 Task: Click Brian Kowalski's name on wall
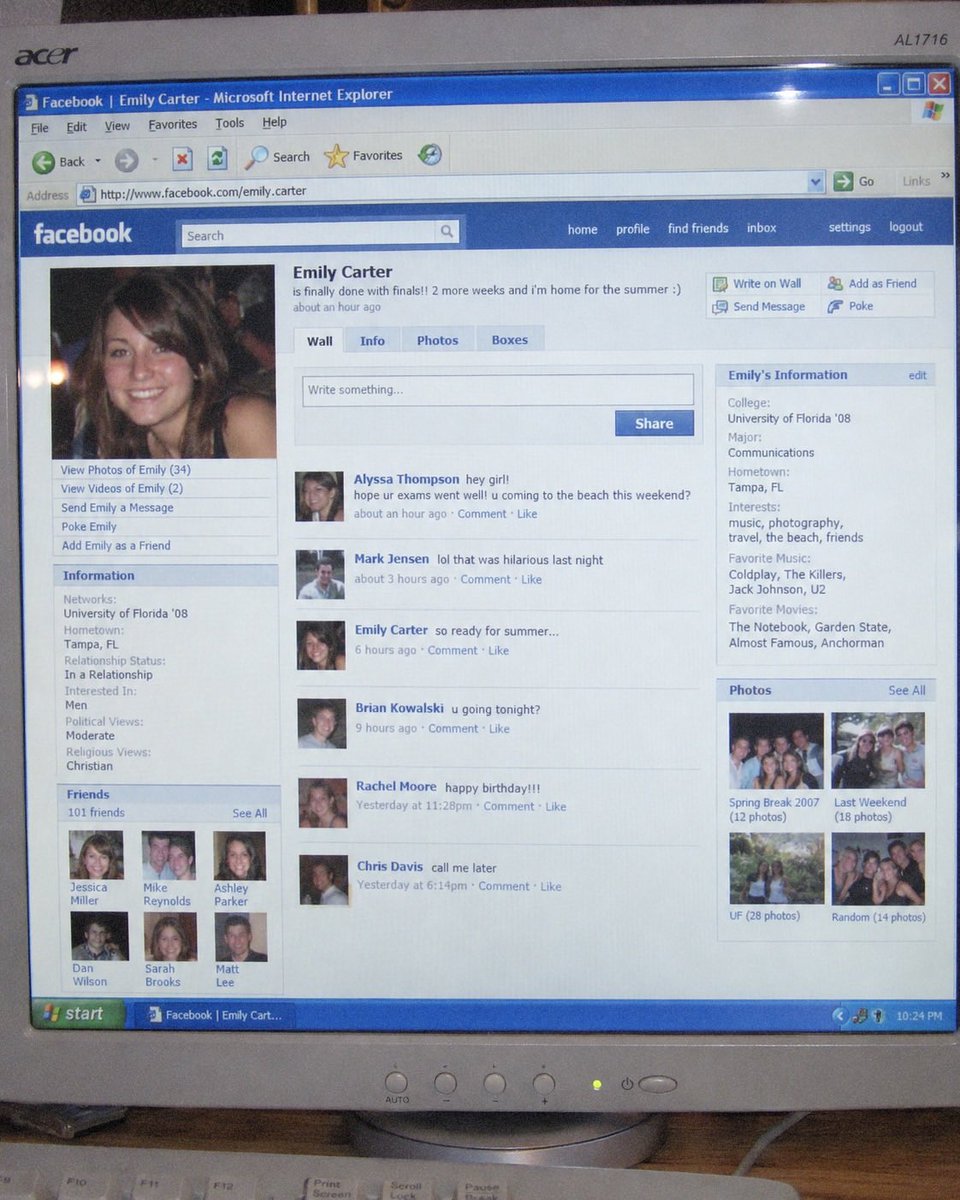point(399,708)
